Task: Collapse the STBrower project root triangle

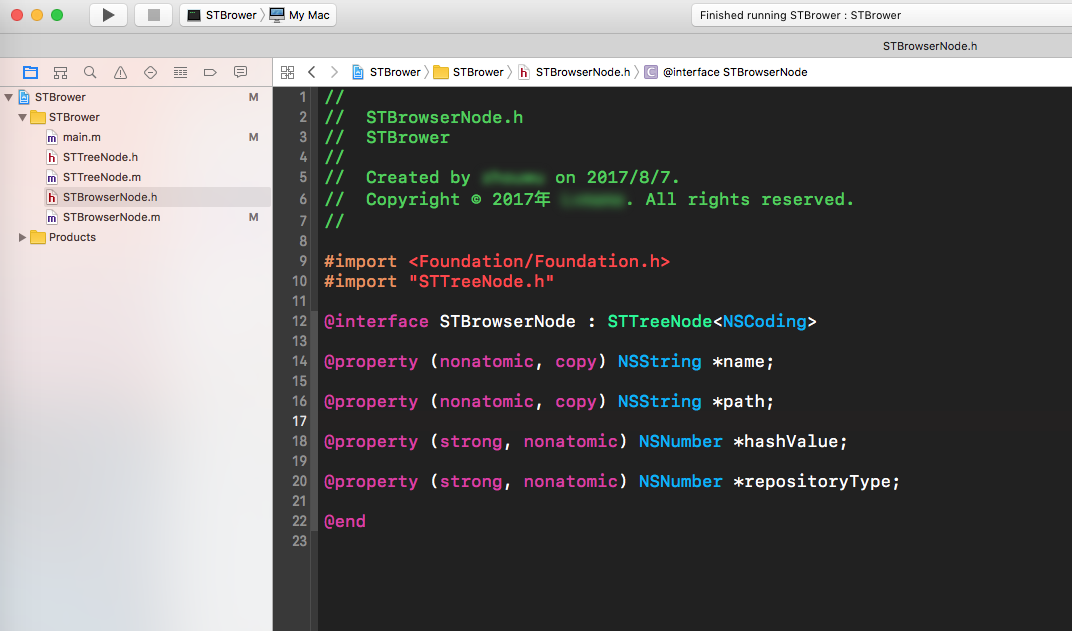Action: (x=9, y=97)
